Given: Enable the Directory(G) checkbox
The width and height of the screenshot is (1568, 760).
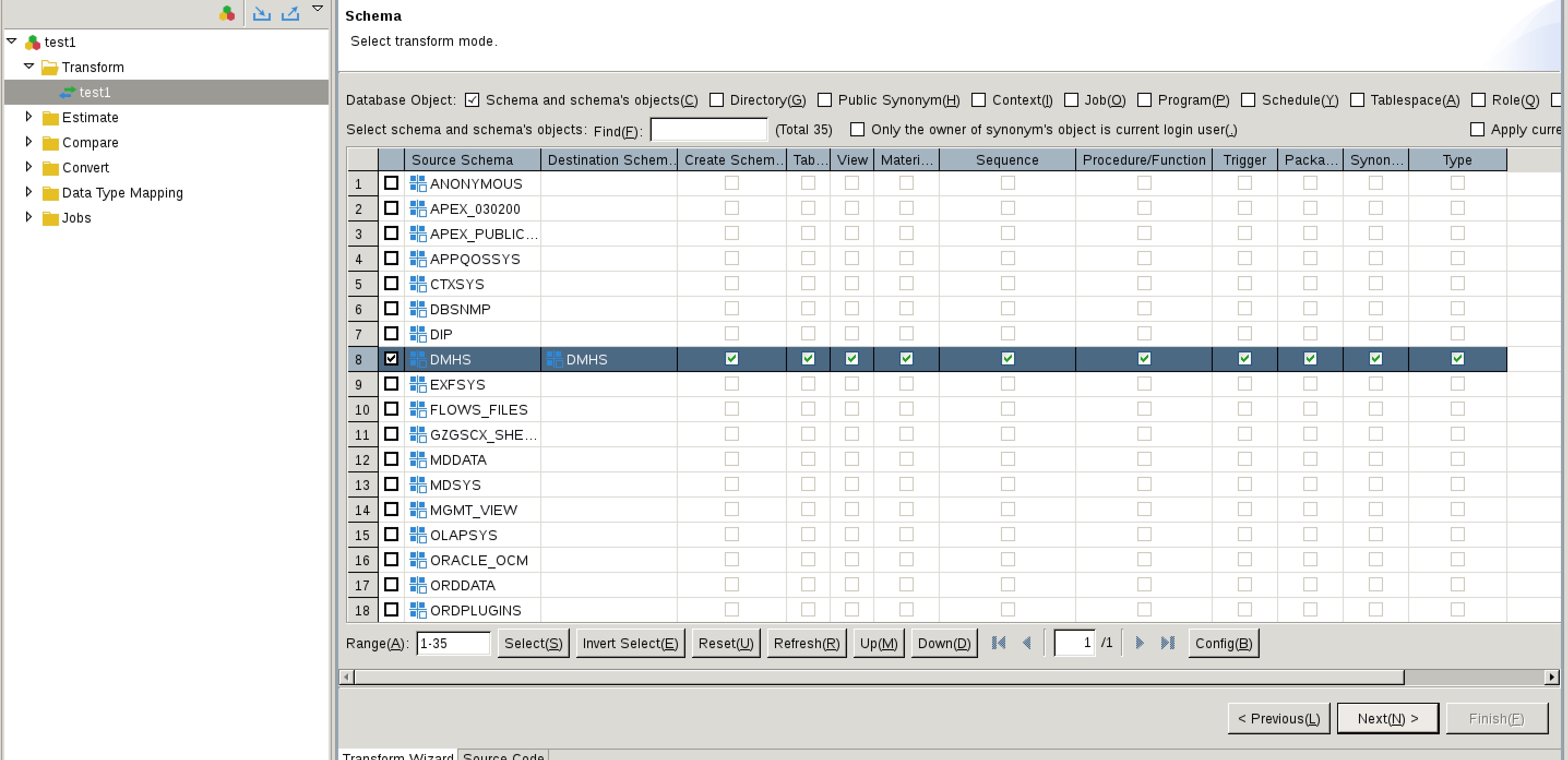Looking at the screenshot, I should [717, 100].
